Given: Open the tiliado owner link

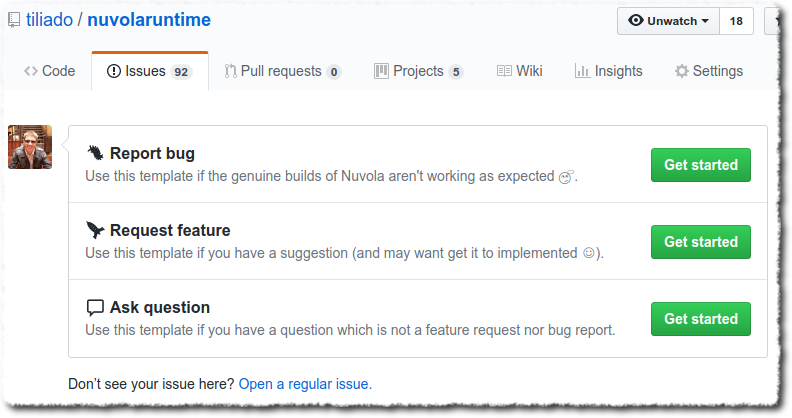Looking at the screenshot, I should pos(49,20).
